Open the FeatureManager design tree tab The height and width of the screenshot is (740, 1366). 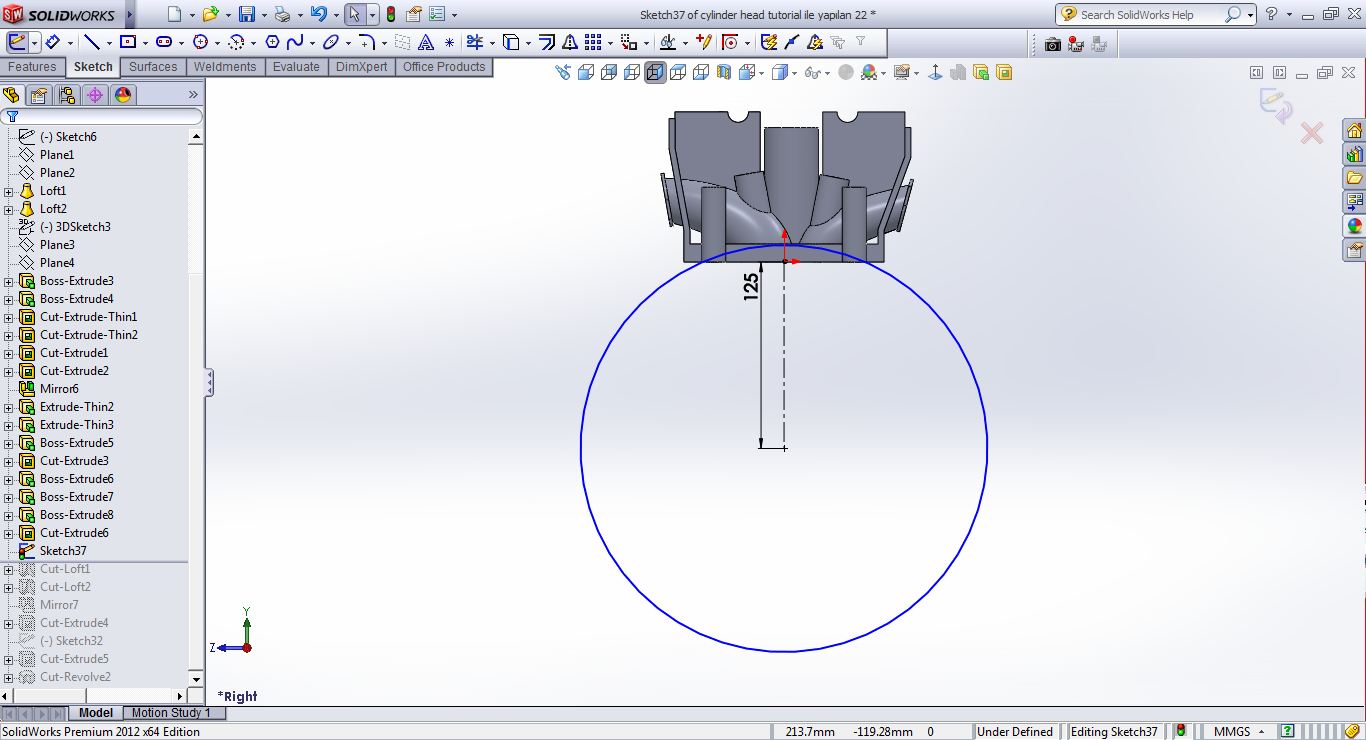pos(11,95)
